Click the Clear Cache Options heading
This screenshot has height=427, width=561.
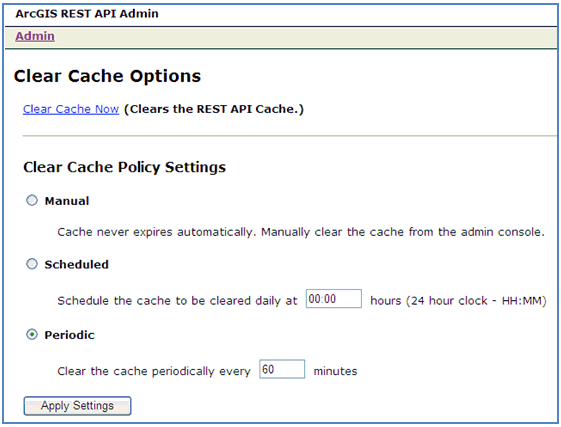tap(107, 76)
